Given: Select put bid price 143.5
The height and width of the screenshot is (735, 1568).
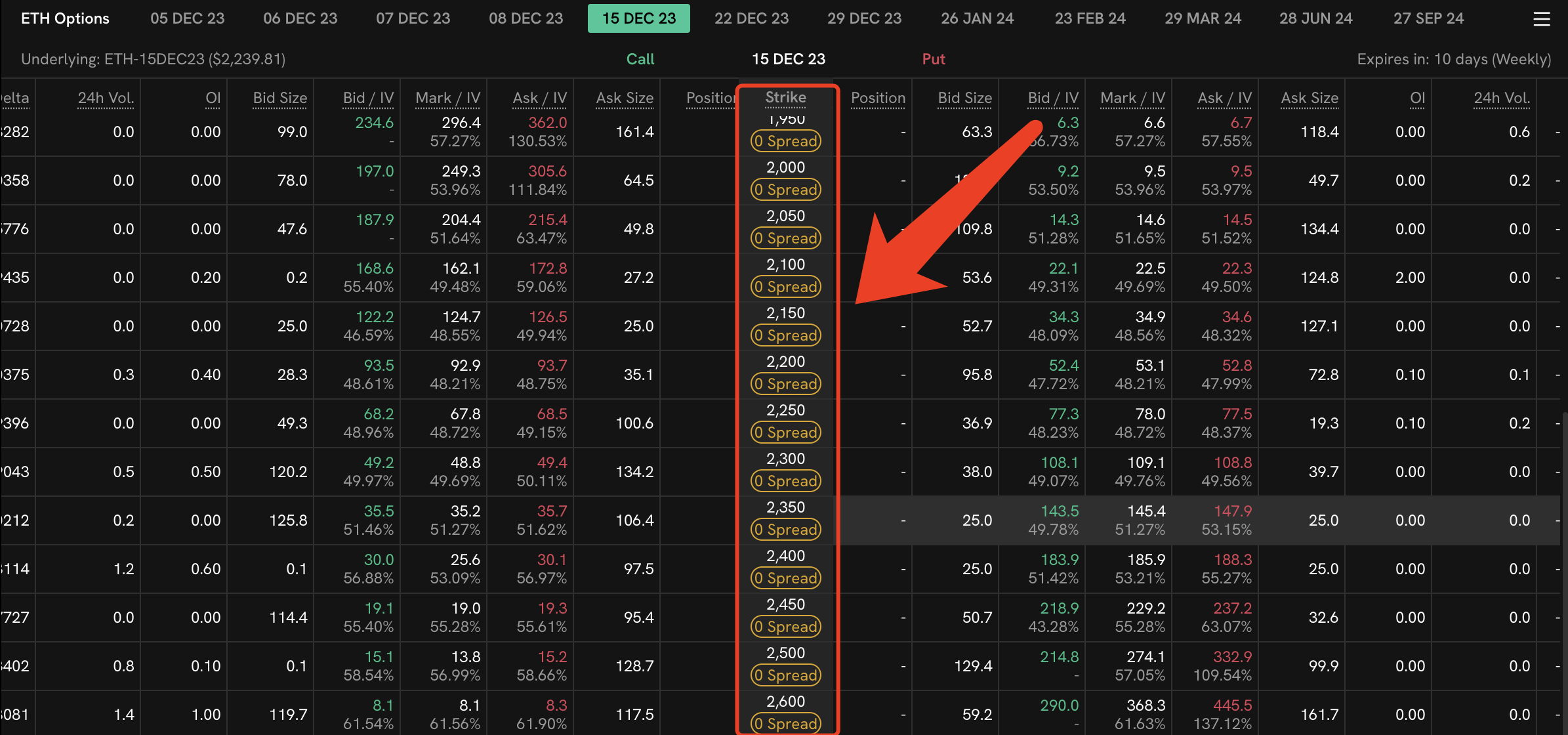Looking at the screenshot, I should pos(1059,511).
